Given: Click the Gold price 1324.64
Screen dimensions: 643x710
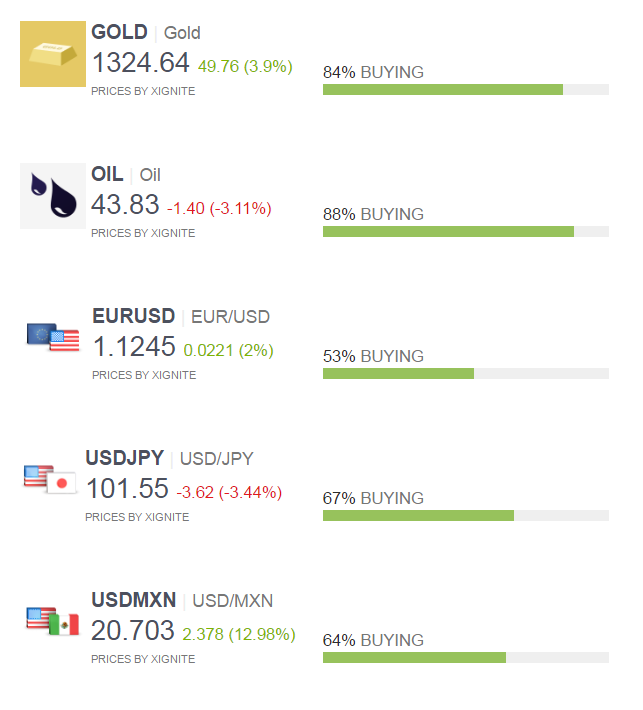Looking at the screenshot, I should click(x=140, y=62).
